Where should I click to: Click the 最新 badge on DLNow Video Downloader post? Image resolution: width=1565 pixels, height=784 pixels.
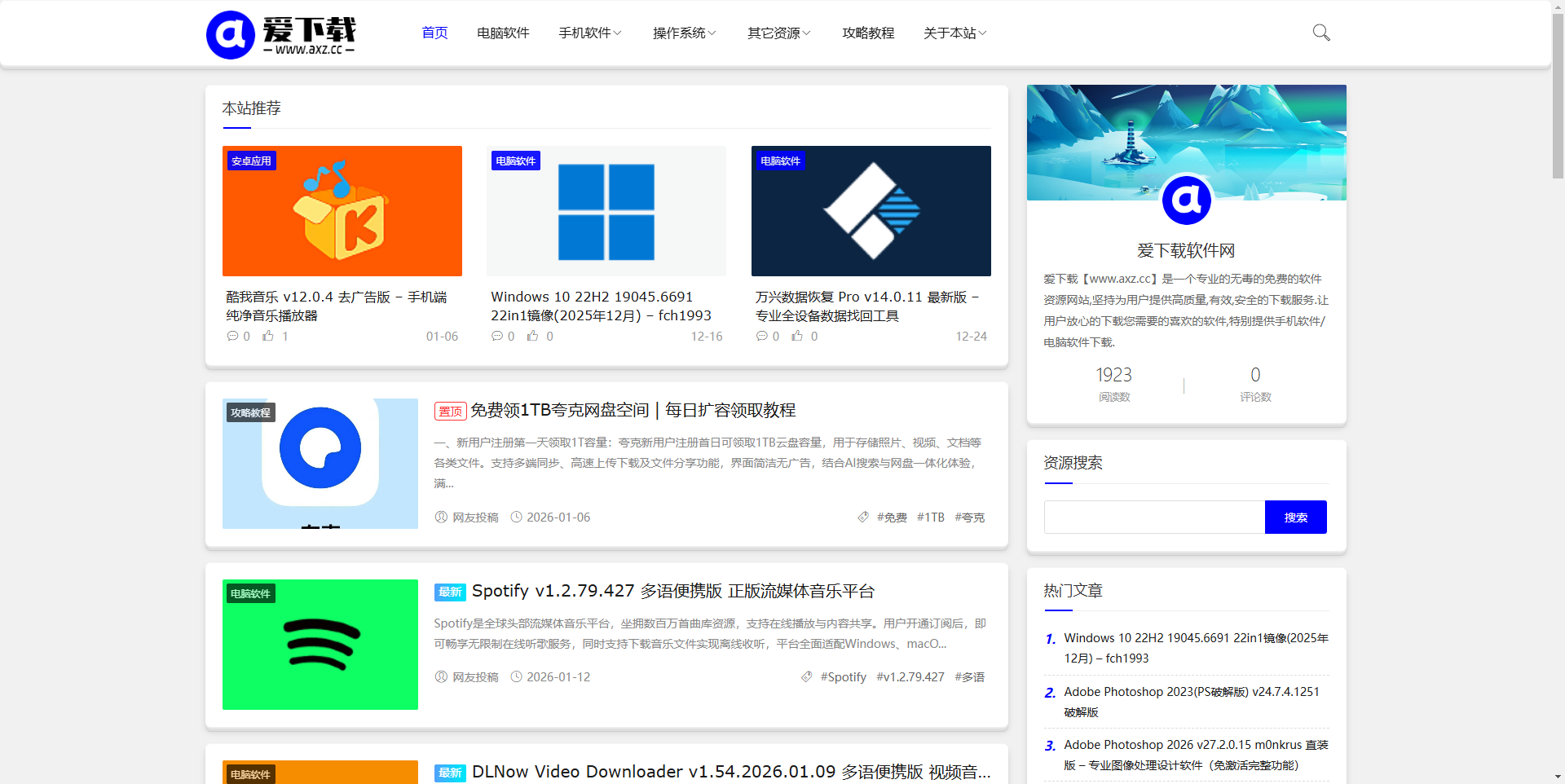(450, 773)
